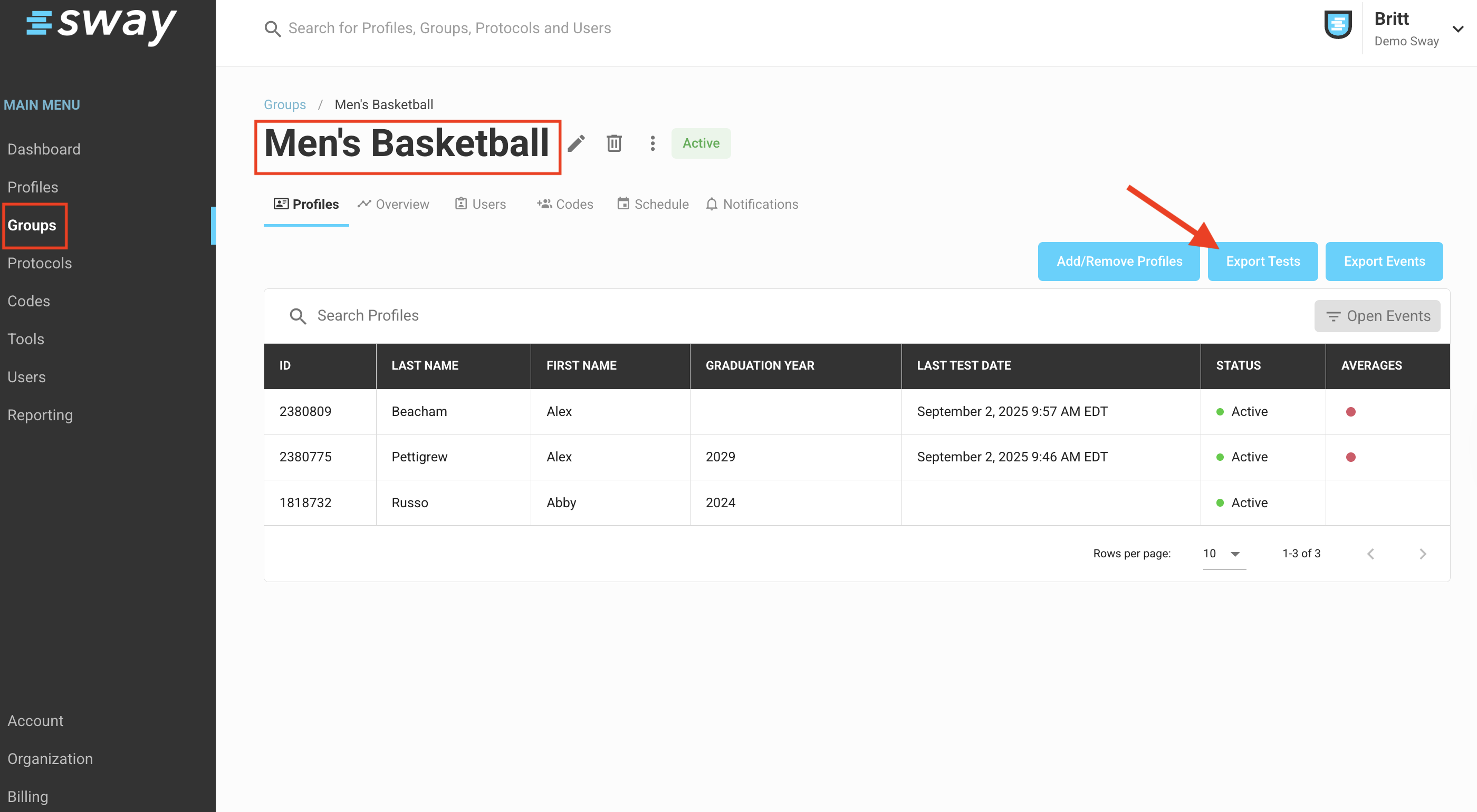Go to previous page arrow
Viewport: 1477px width, 812px height.
tap(1371, 554)
